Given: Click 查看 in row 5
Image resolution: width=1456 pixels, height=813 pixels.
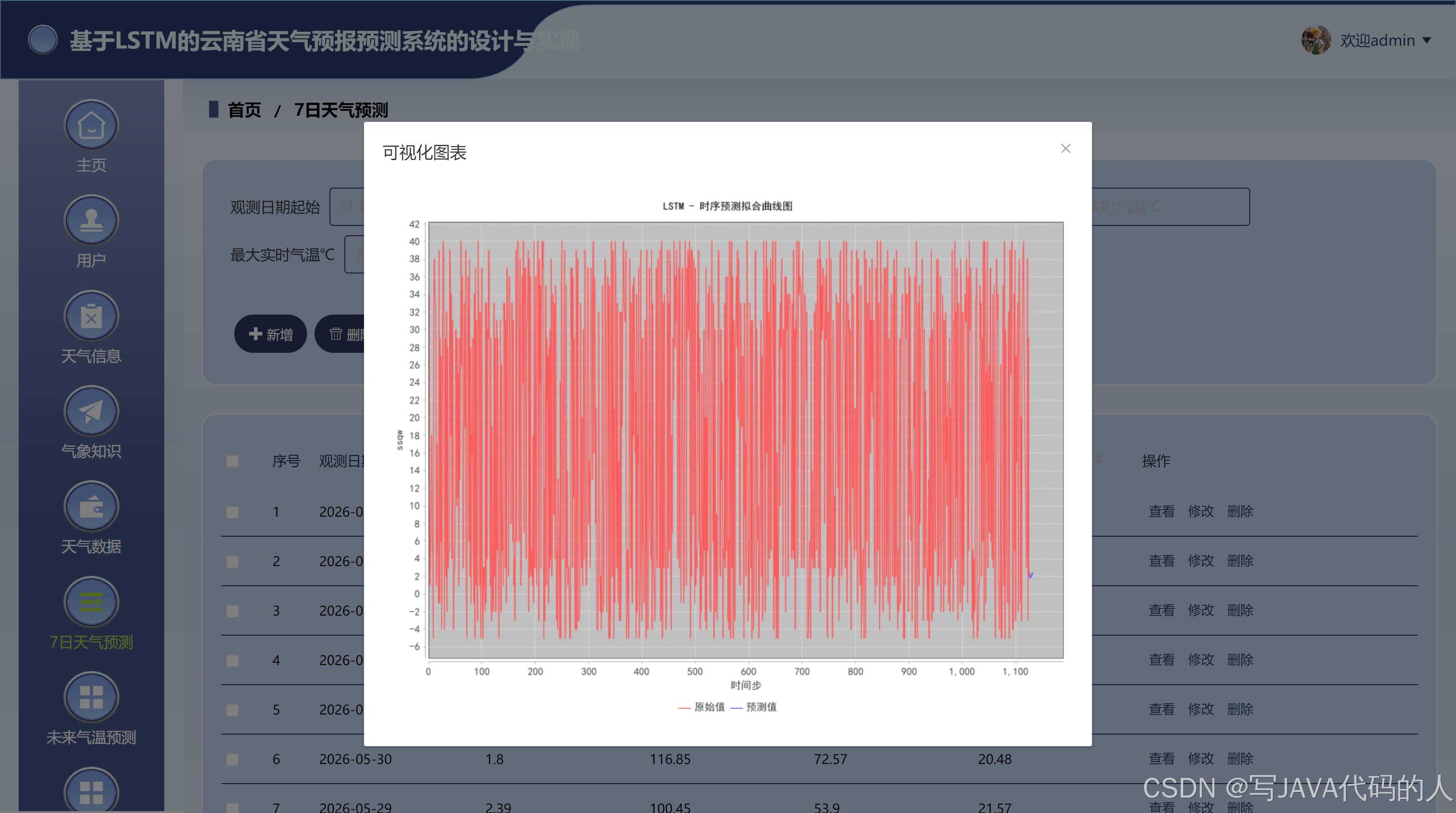Looking at the screenshot, I should tap(1162, 709).
